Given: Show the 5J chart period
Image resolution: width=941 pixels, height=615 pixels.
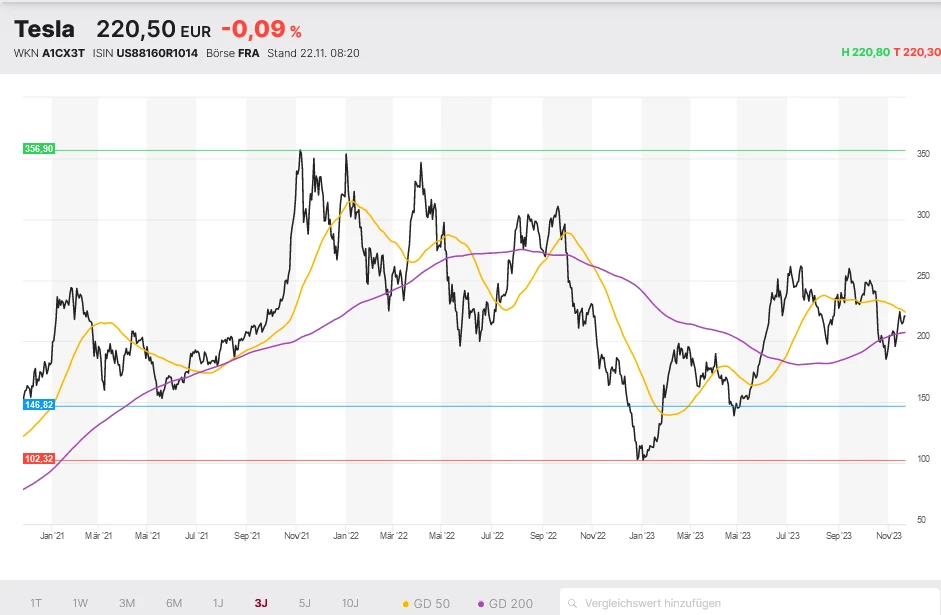Looking at the screenshot, I should click(305, 603).
